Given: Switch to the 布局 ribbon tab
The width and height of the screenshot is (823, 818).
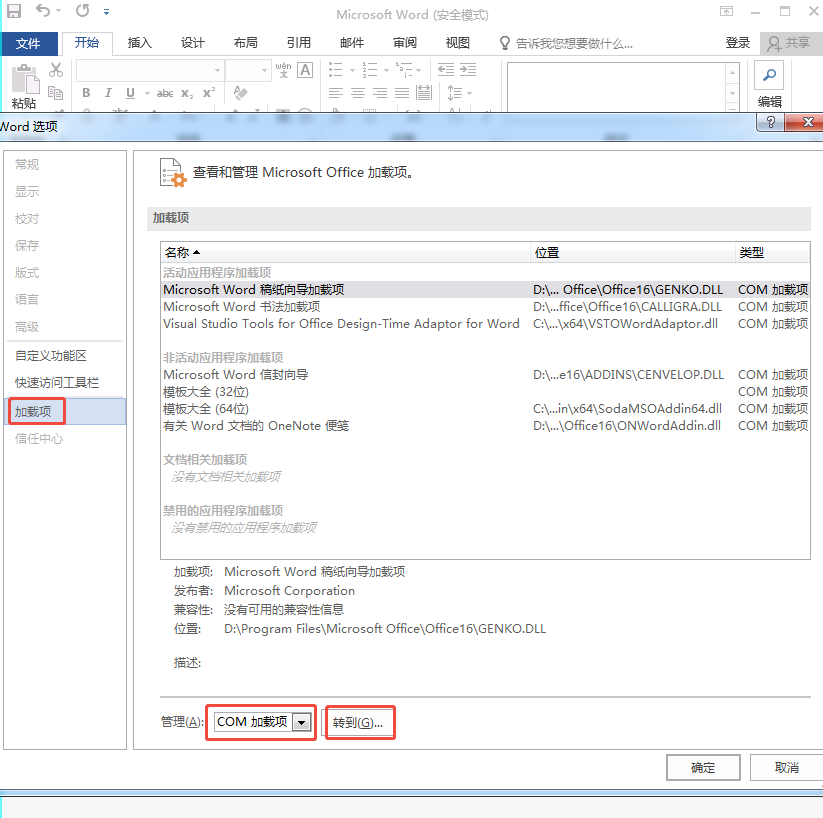Looking at the screenshot, I should pyautogui.click(x=246, y=43).
